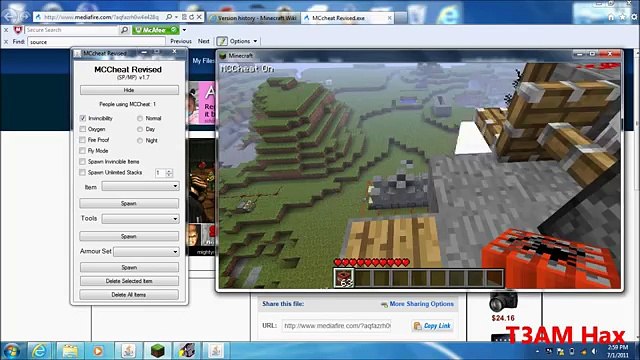
Task: Select the share URL text field
Action: tap(337, 326)
